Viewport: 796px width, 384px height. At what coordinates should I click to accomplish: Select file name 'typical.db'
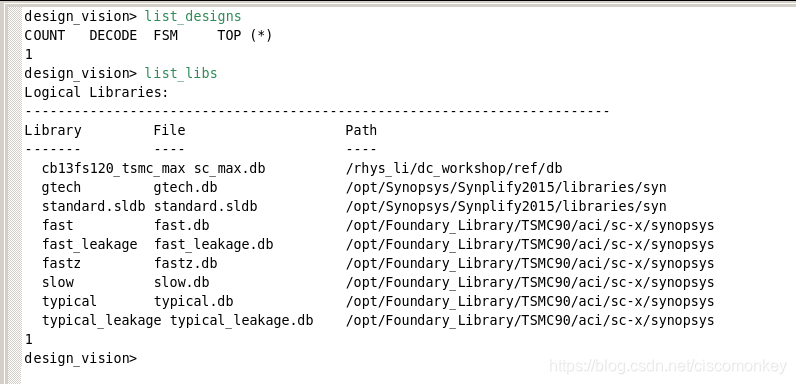click(193, 302)
